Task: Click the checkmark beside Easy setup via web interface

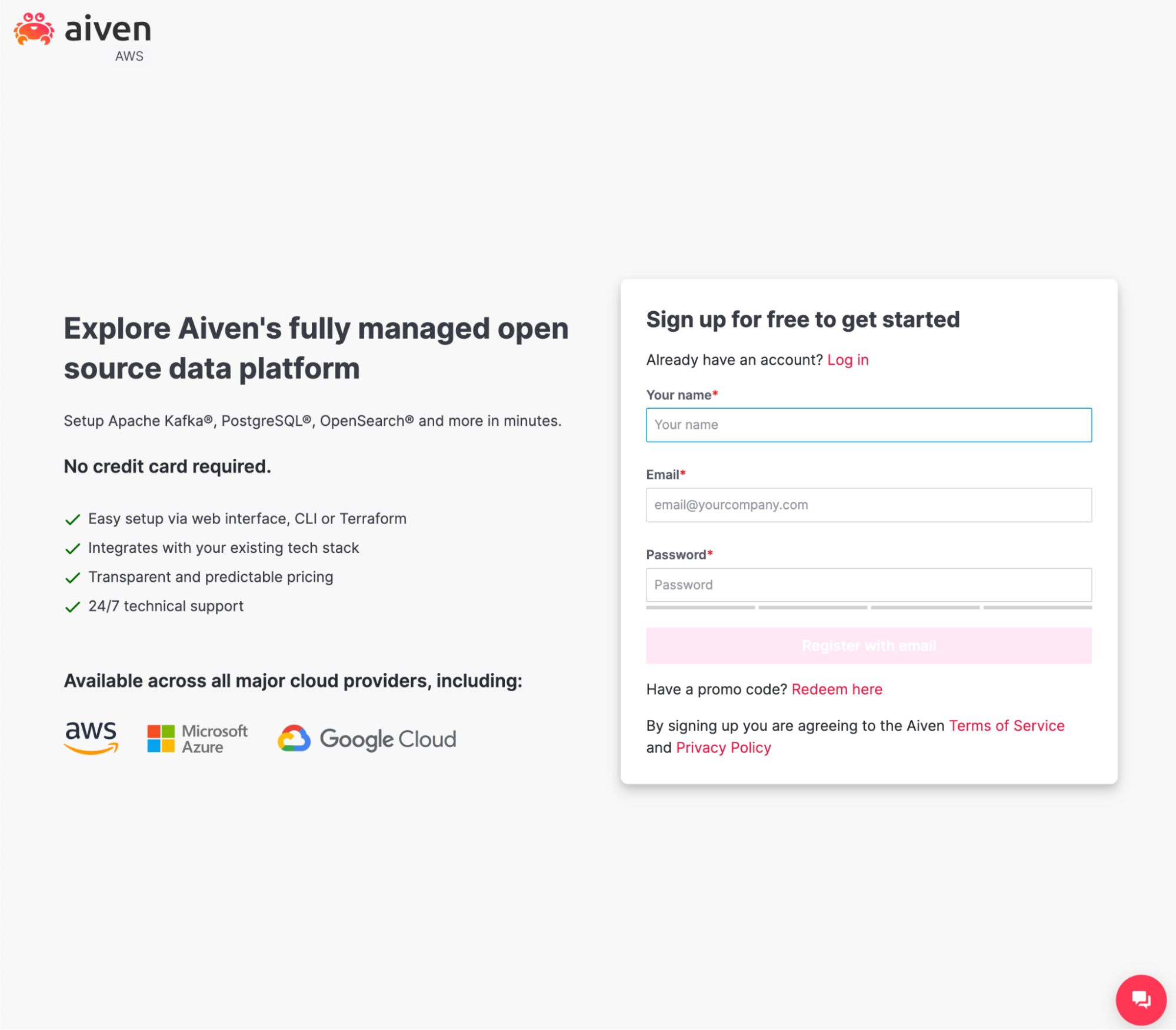Action: point(73,519)
